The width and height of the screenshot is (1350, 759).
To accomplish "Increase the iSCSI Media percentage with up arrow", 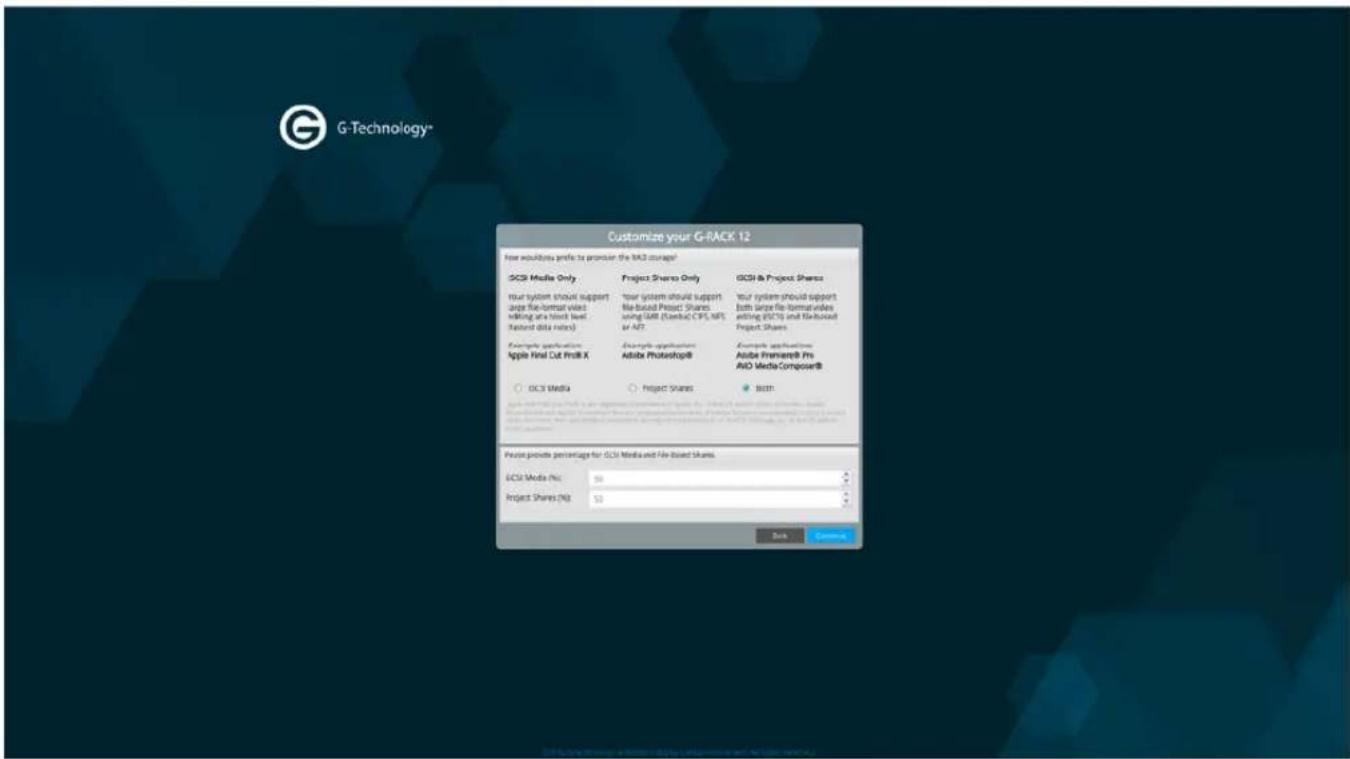I will pos(846,475).
